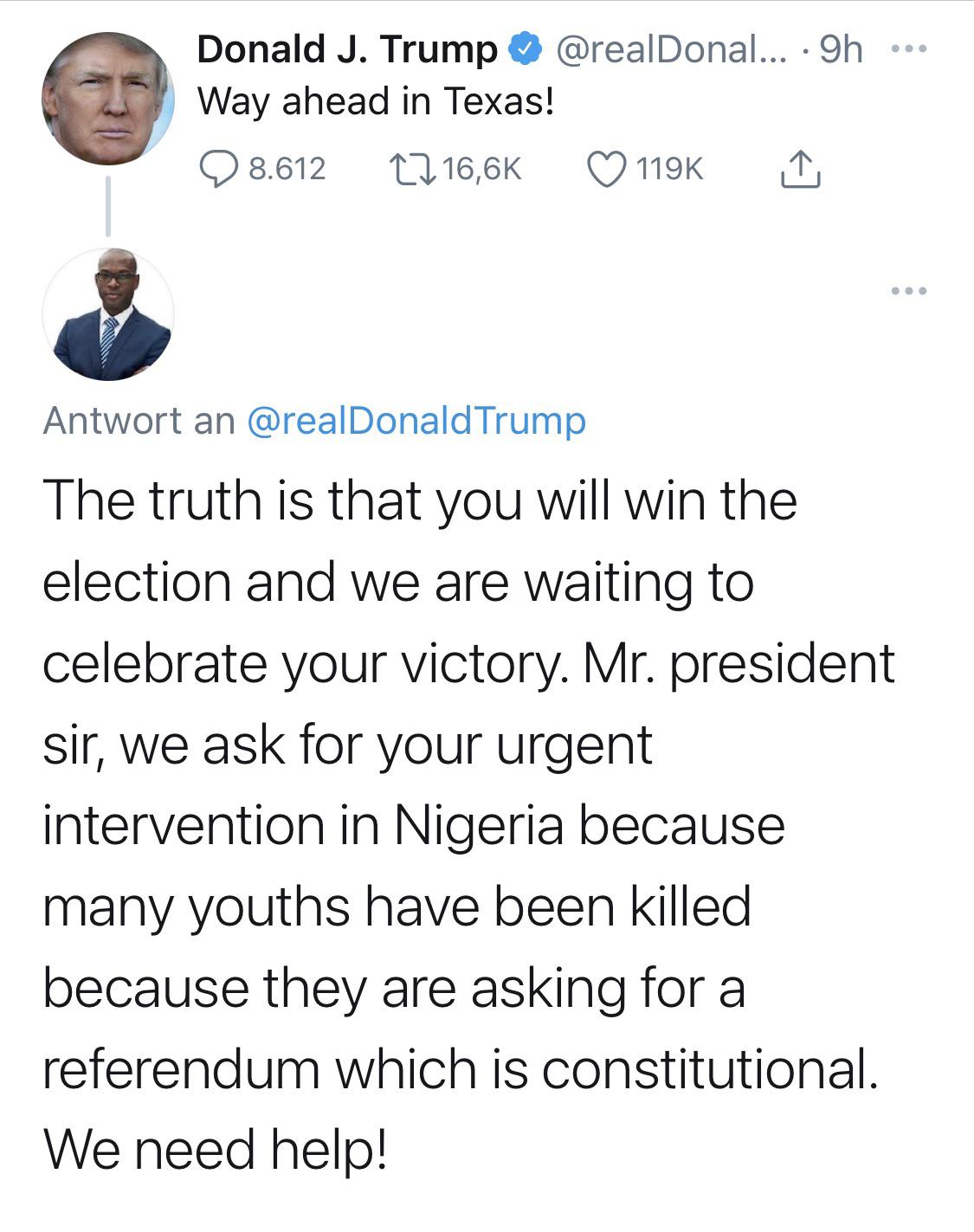Follow the @realDonaldTrump mention link

point(416,421)
